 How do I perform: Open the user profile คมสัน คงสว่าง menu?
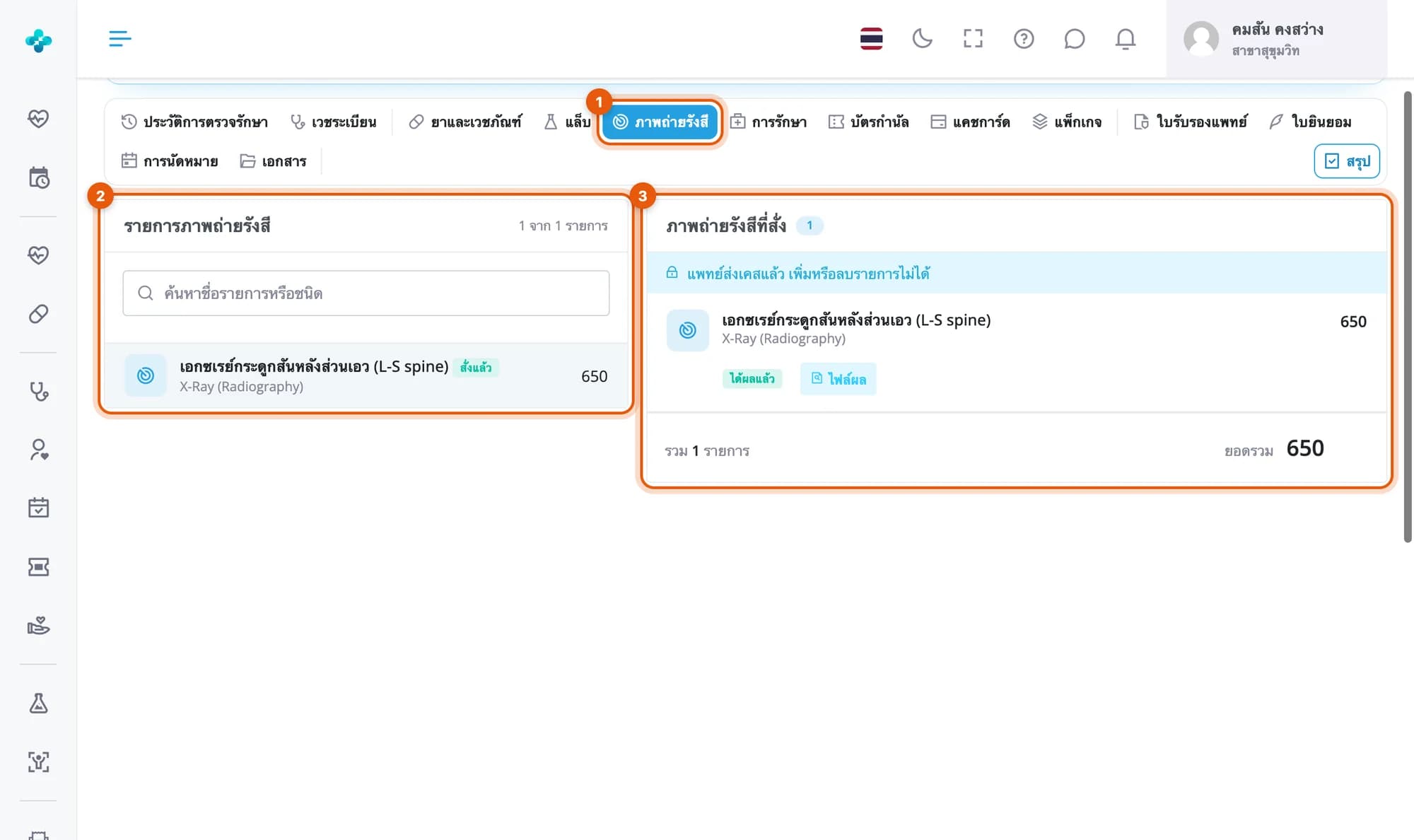[1276, 39]
